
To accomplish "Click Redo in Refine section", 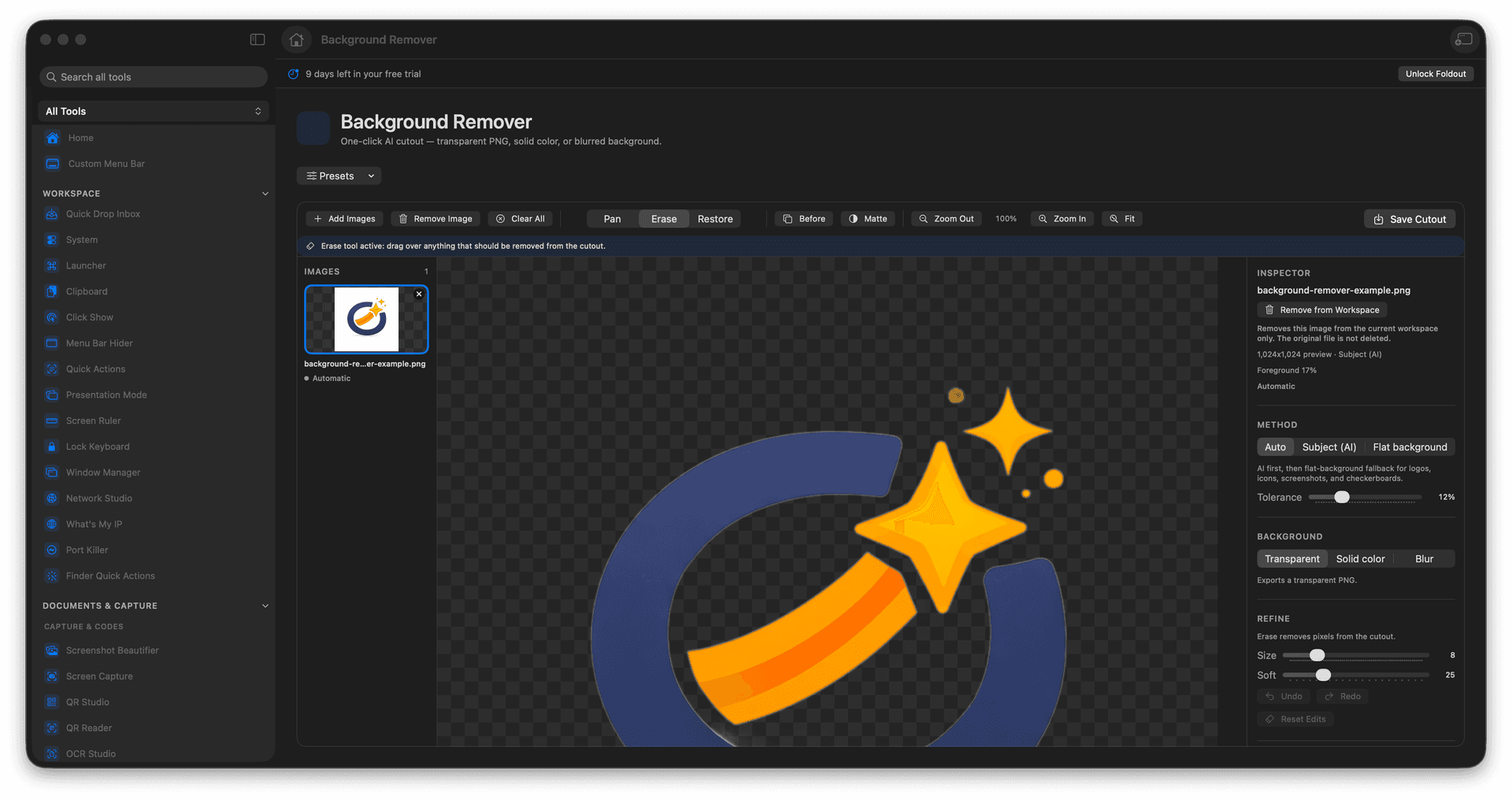I will 1343,696.
